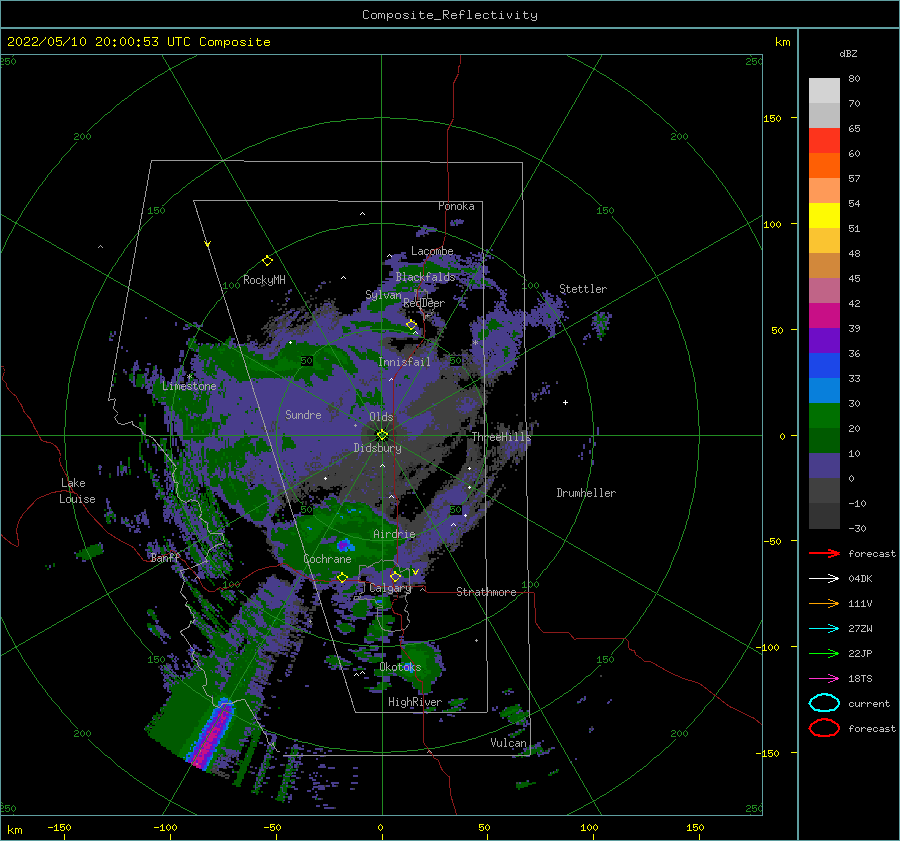Click the Lake Louise label

[77, 491]
